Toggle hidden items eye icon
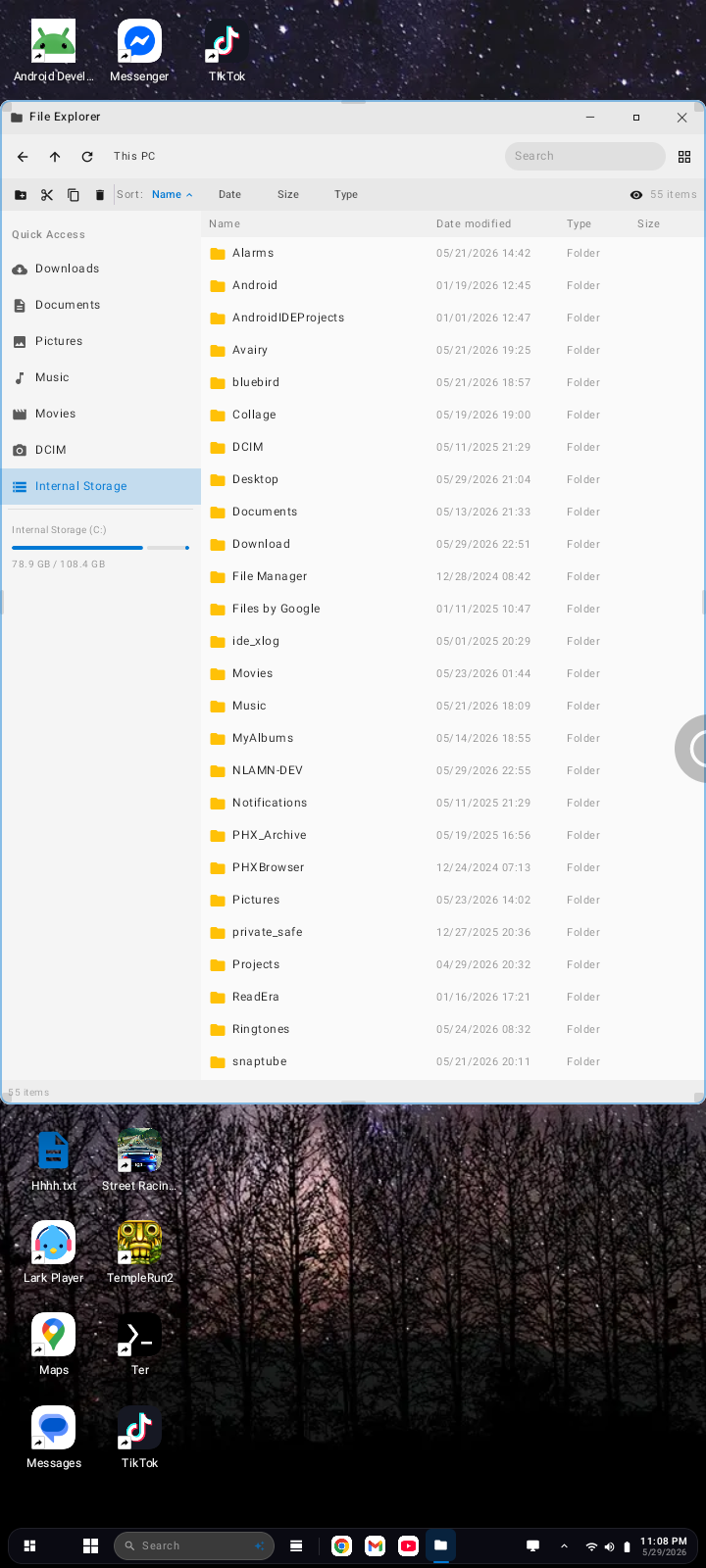This screenshot has height=1568, width=706. 636,195
